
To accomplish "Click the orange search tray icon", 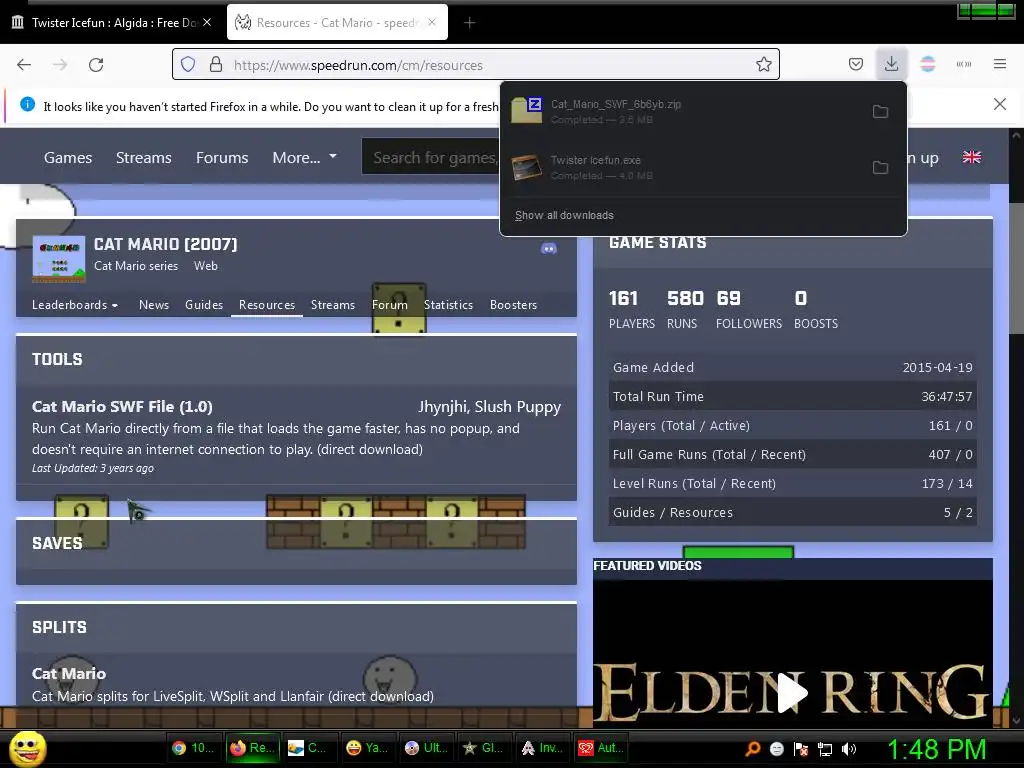I will point(752,749).
